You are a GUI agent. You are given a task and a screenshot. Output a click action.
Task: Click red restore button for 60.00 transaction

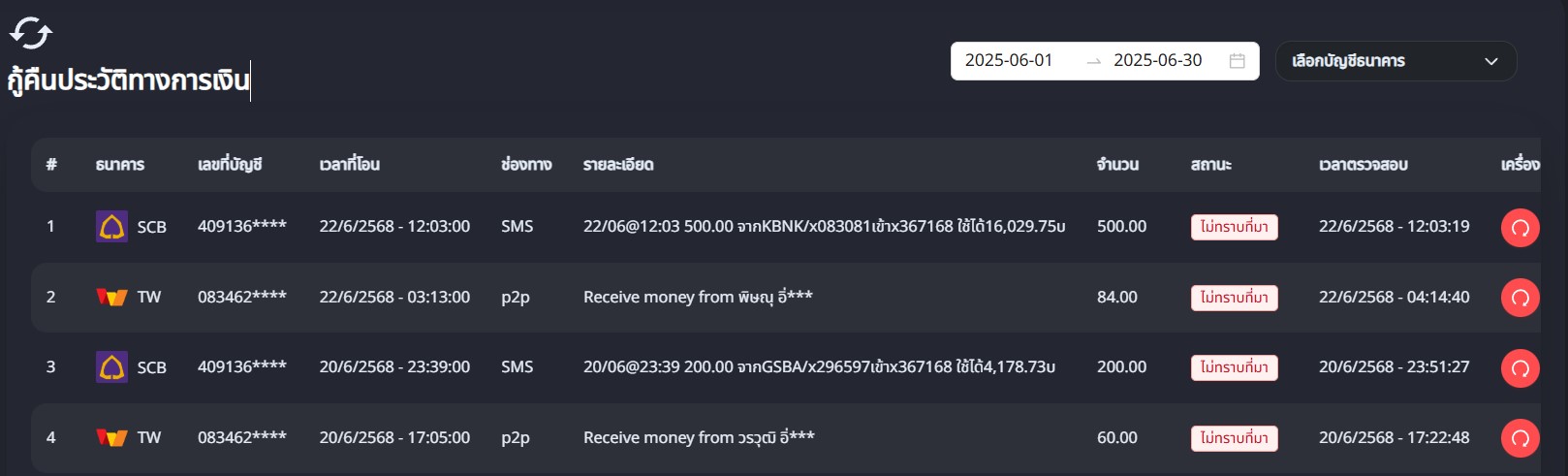point(1520,438)
